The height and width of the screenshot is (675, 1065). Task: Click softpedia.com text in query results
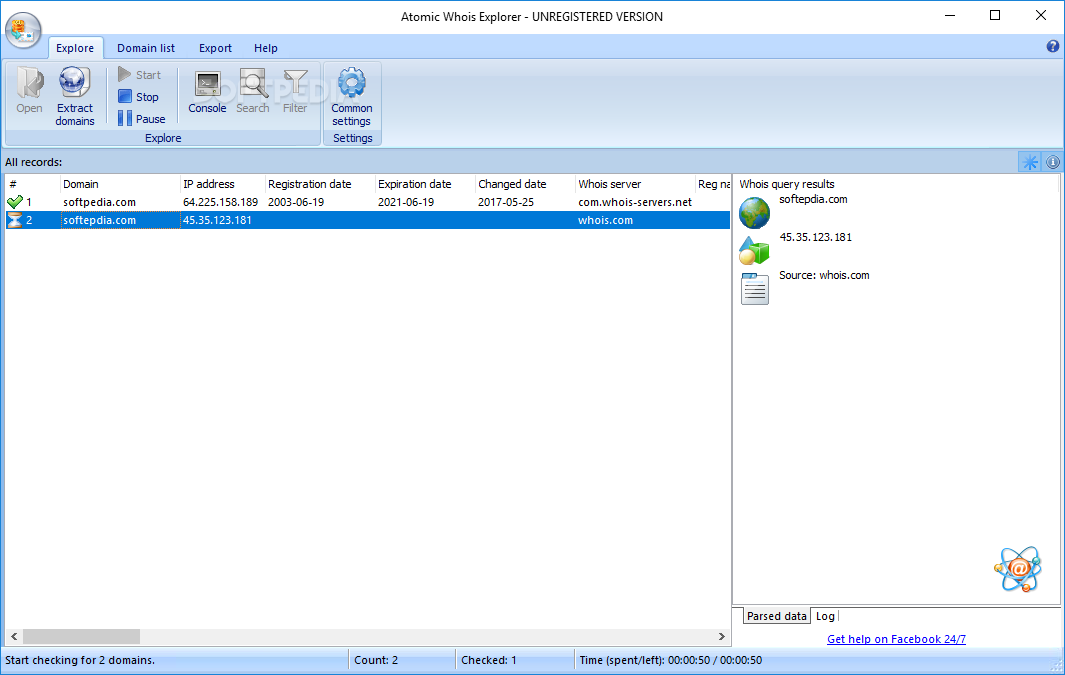(813, 199)
